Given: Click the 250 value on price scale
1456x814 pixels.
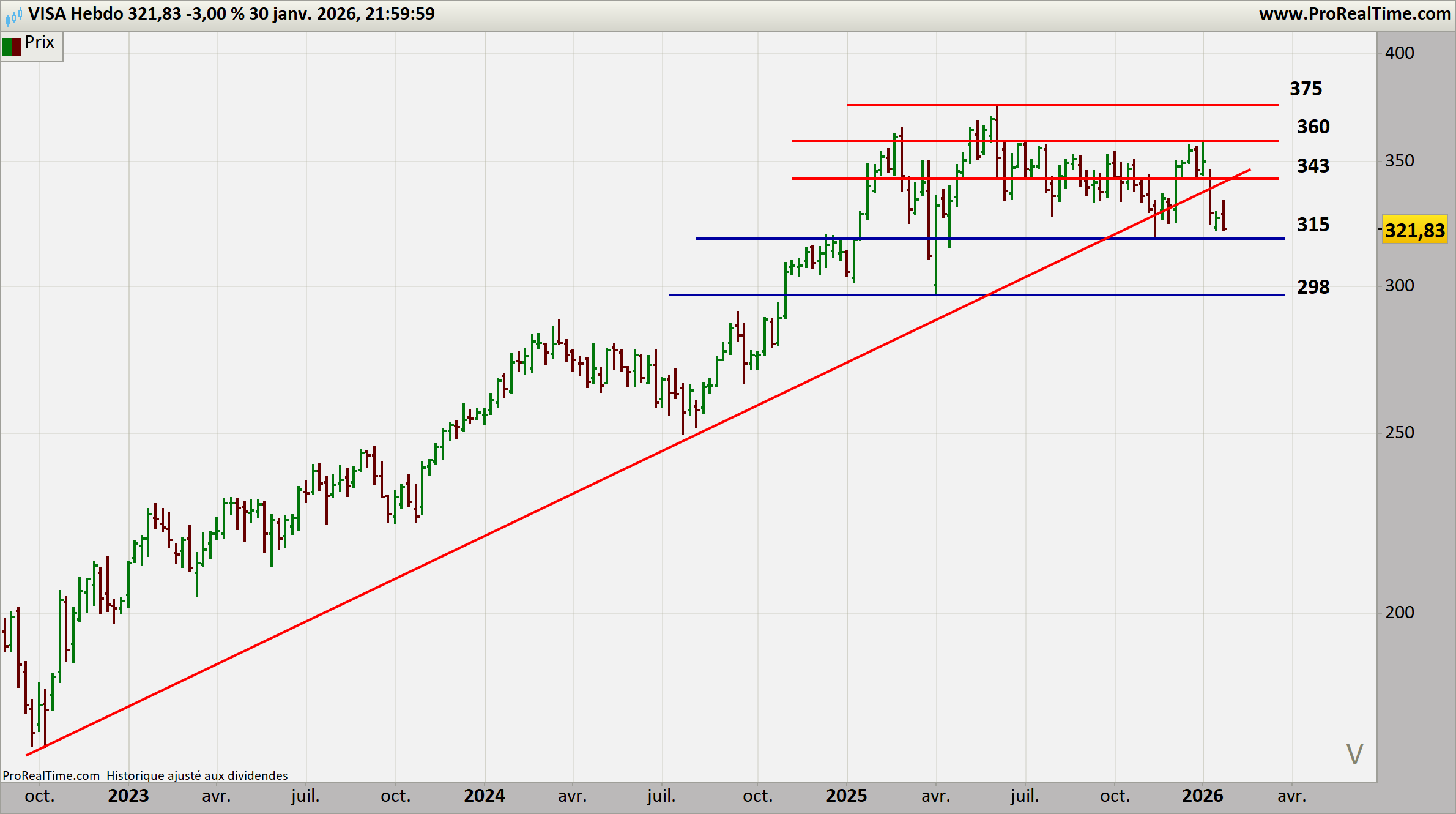Looking at the screenshot, I should tap(1399, 433).
